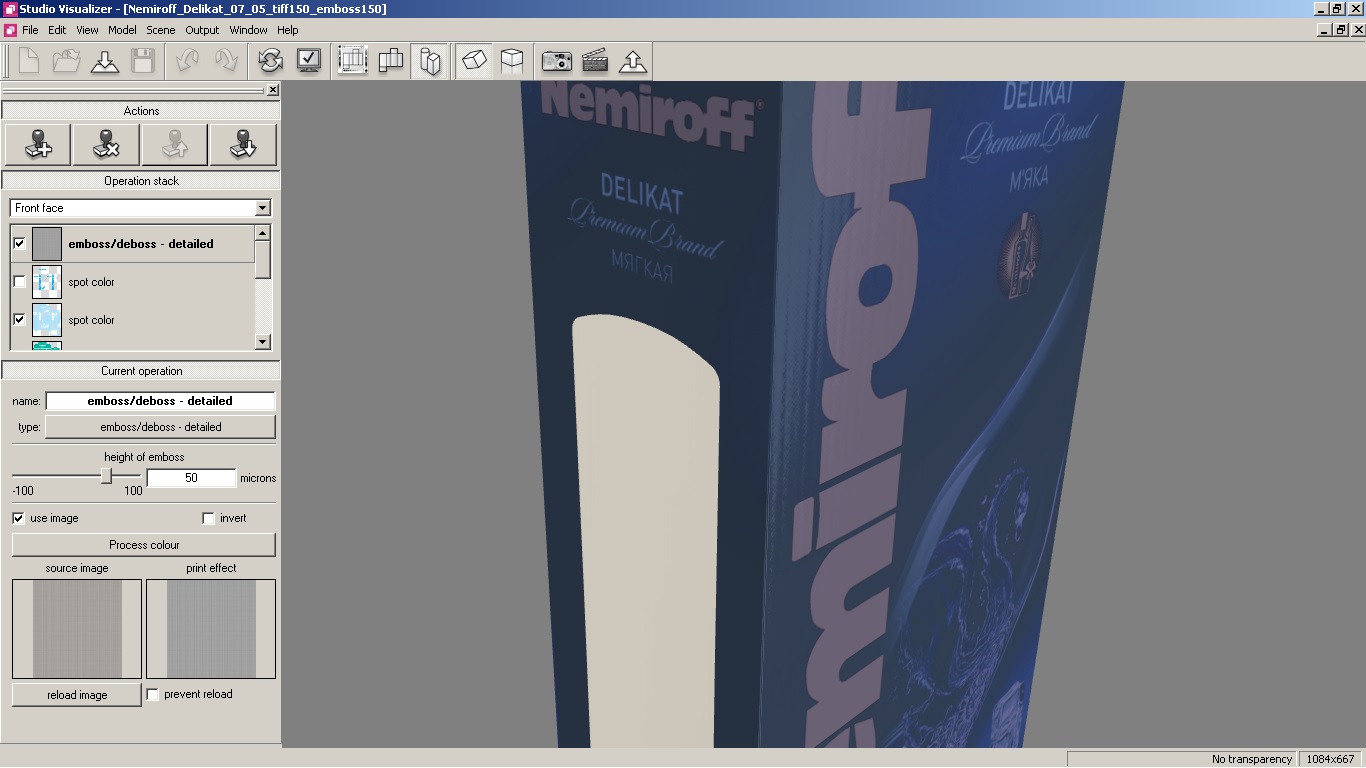Click the 1084x667 status bar size
The height and width of the screenshot is (768, 1366).
[x=1329, y=759]
